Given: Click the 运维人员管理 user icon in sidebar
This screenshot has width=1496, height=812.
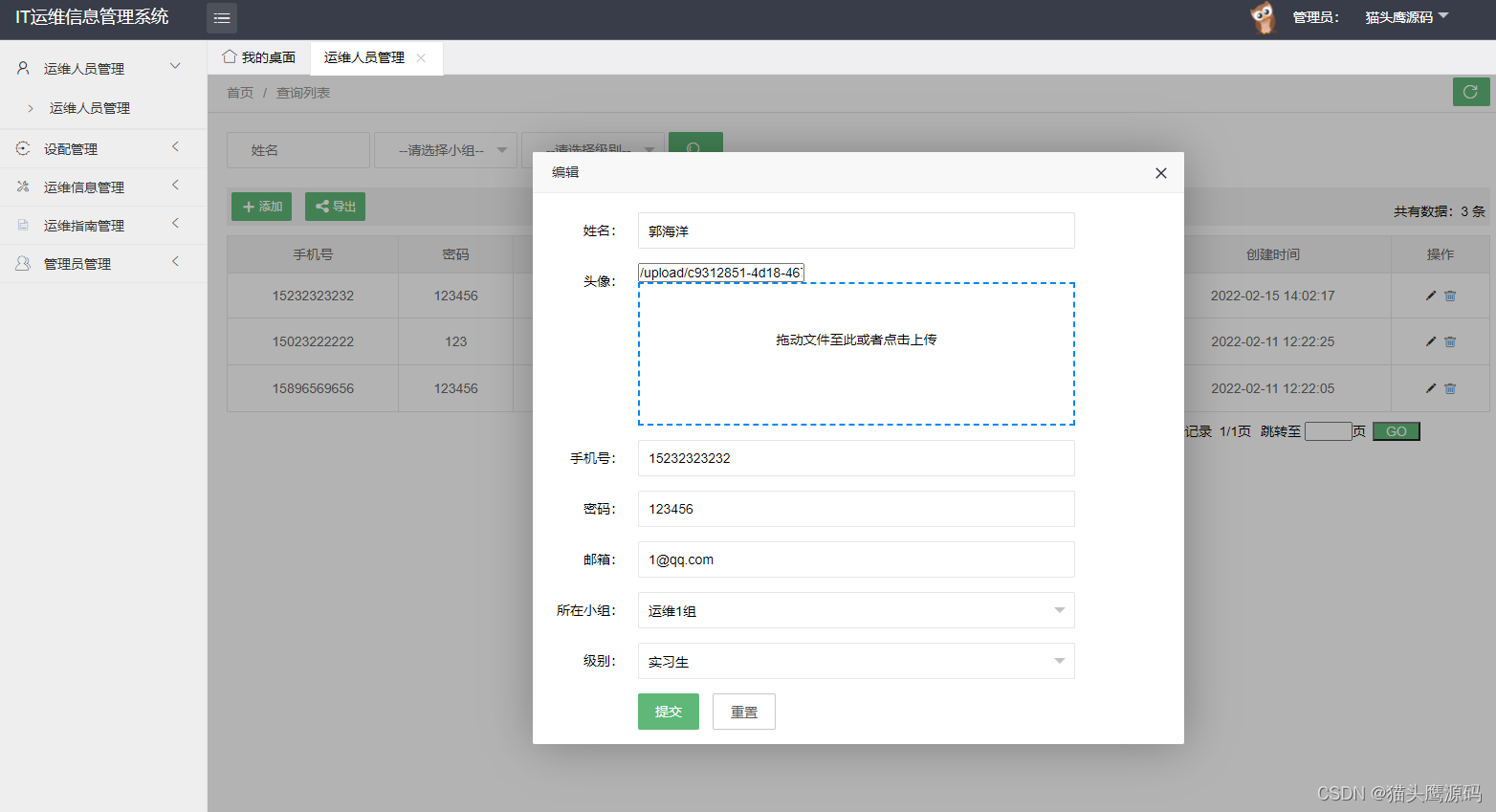Looking at the screenshot, I should coord(23,68).
